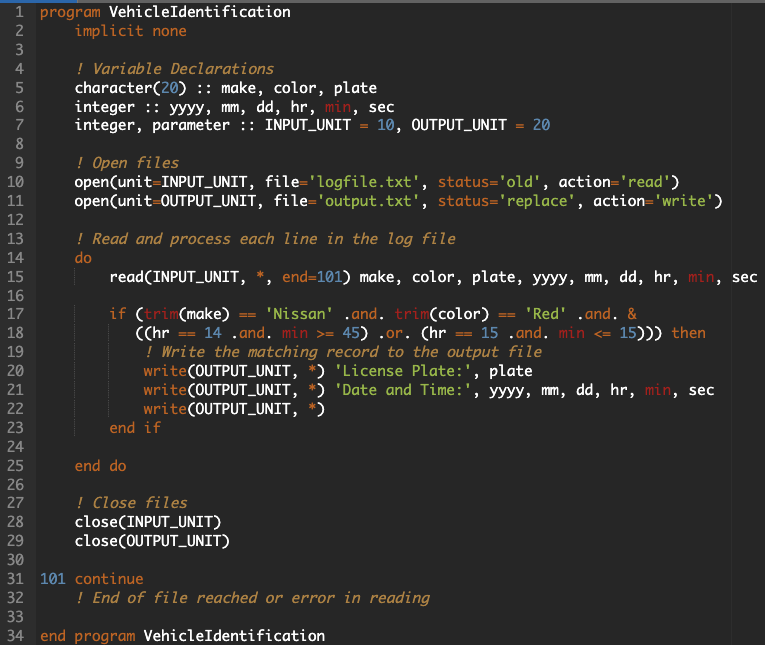Click 'end do' on line 25
The height and width of the screenshot is (645, 765).
pos(101,466)
